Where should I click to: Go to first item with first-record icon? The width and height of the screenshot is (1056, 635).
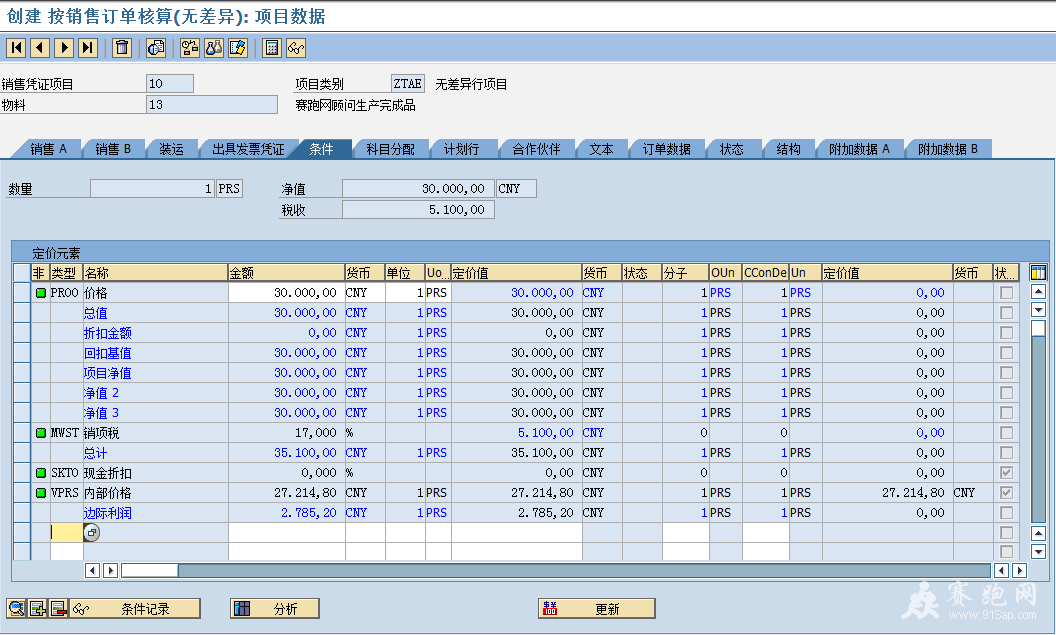pos(16,48)
